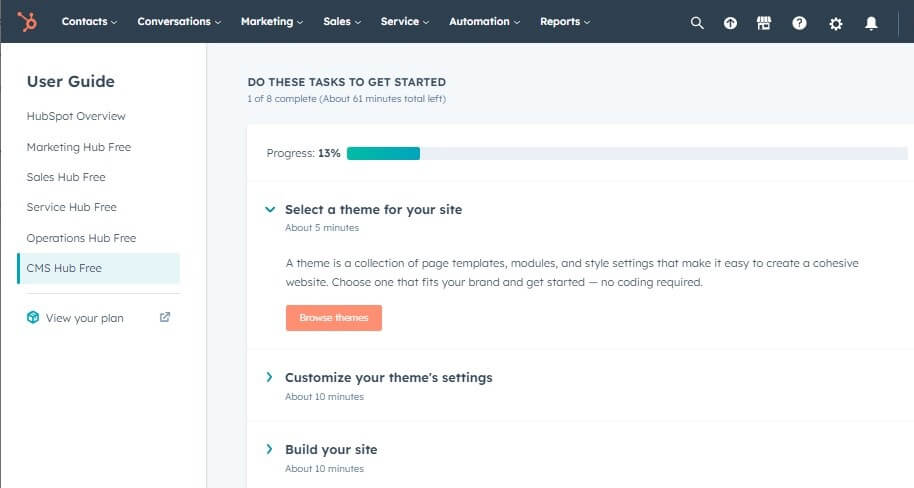Open the Contacts dropdown menu

(89, 22)
